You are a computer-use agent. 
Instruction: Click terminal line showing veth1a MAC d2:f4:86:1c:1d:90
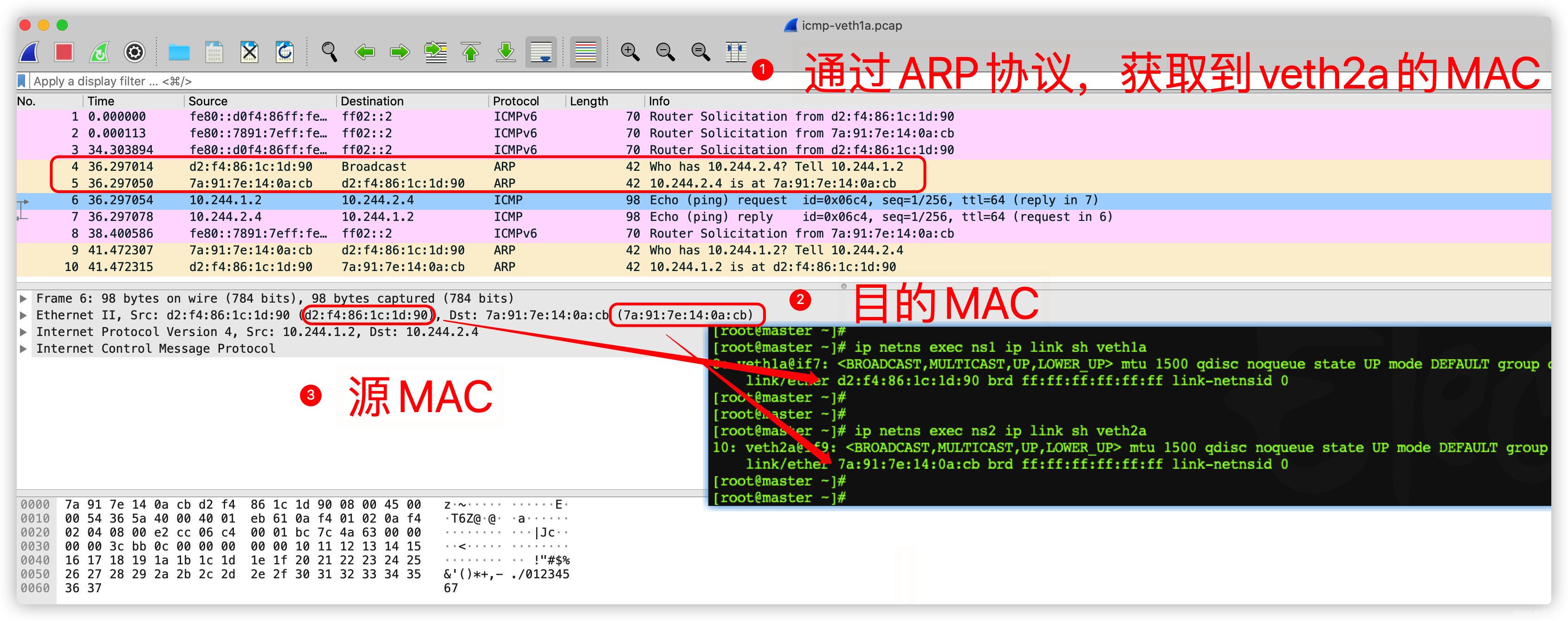tap(1017, 381)
